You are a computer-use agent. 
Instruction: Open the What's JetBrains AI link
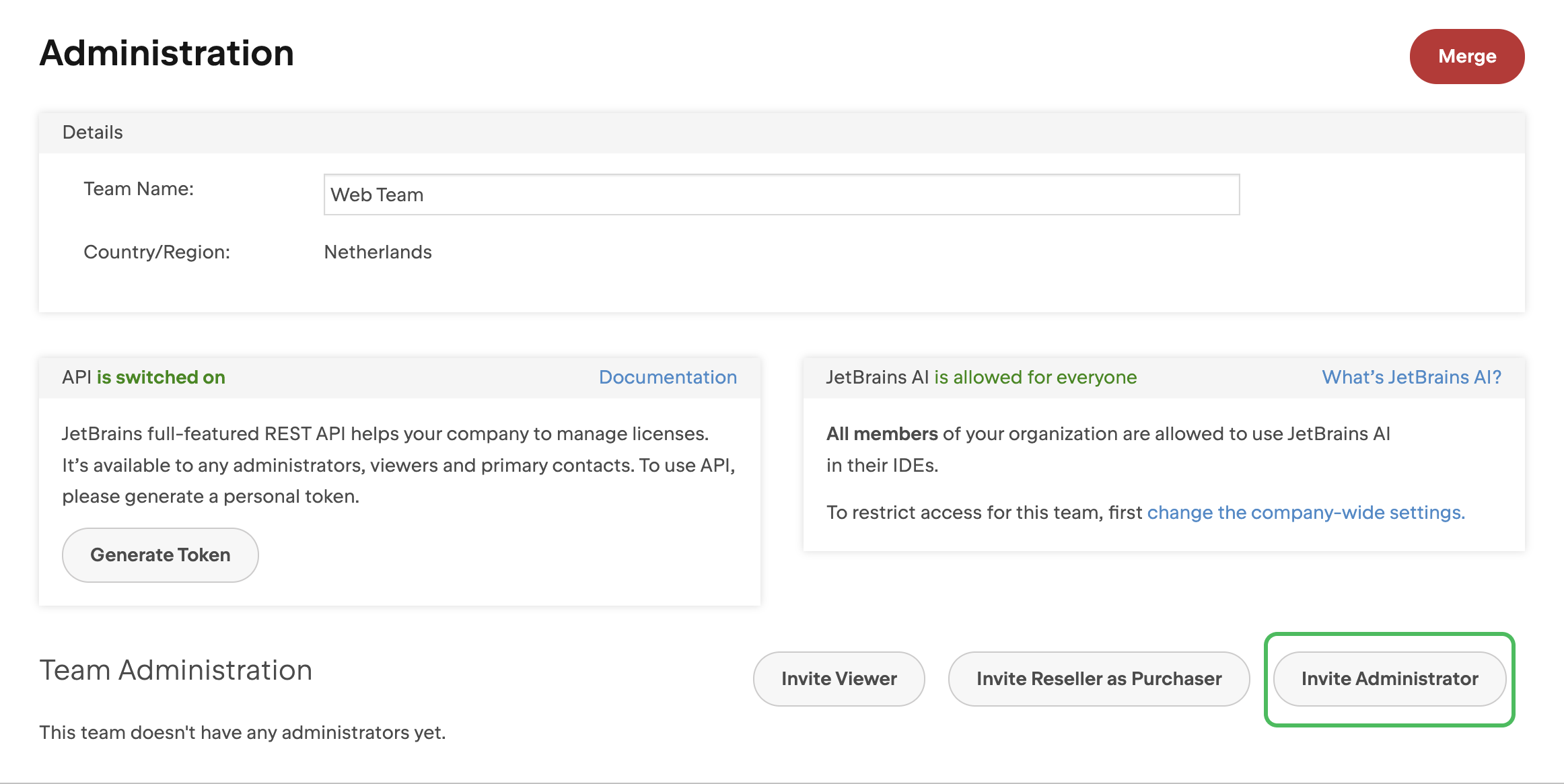tap(1411, 377)
